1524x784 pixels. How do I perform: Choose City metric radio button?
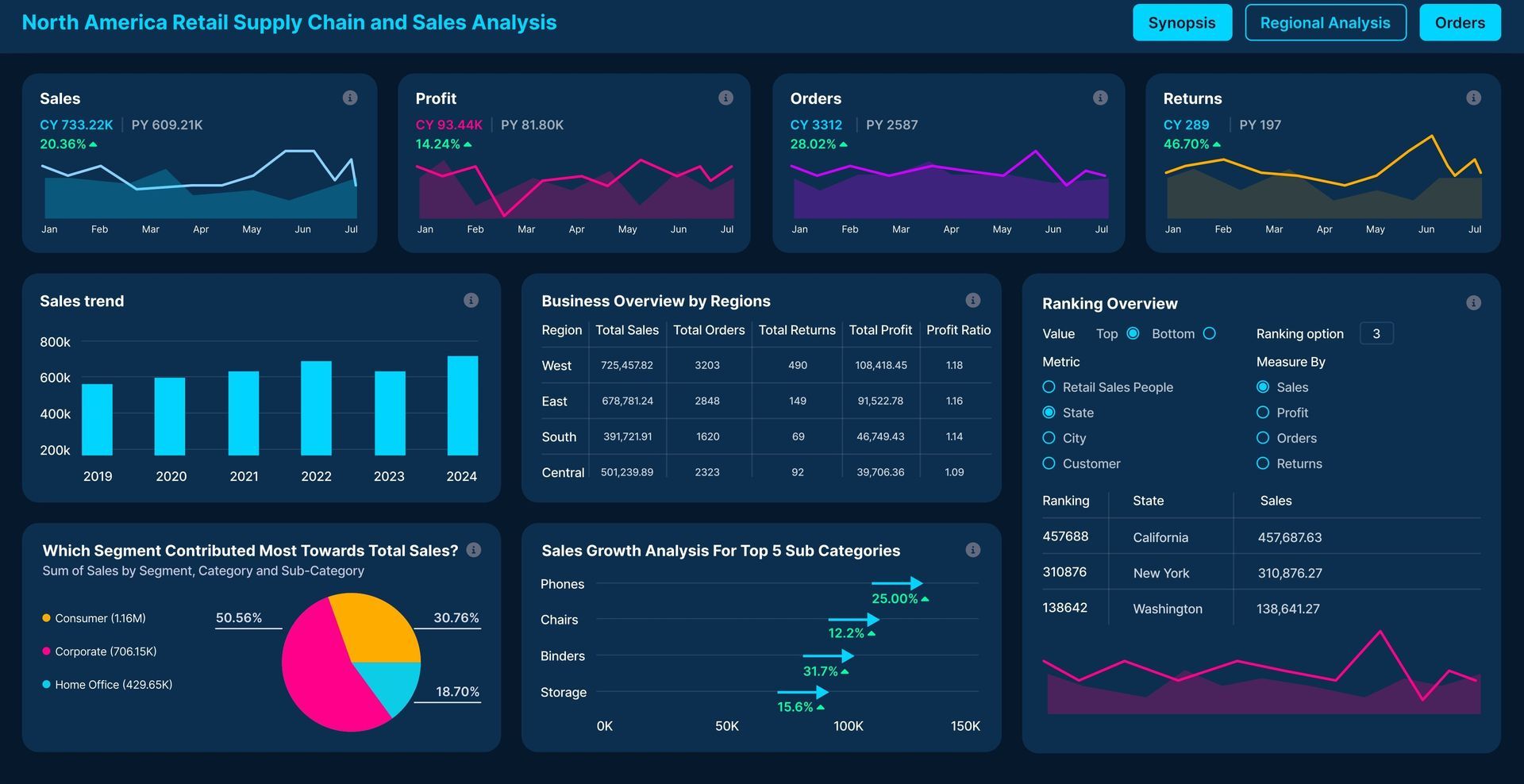[x=1049, y=437]
